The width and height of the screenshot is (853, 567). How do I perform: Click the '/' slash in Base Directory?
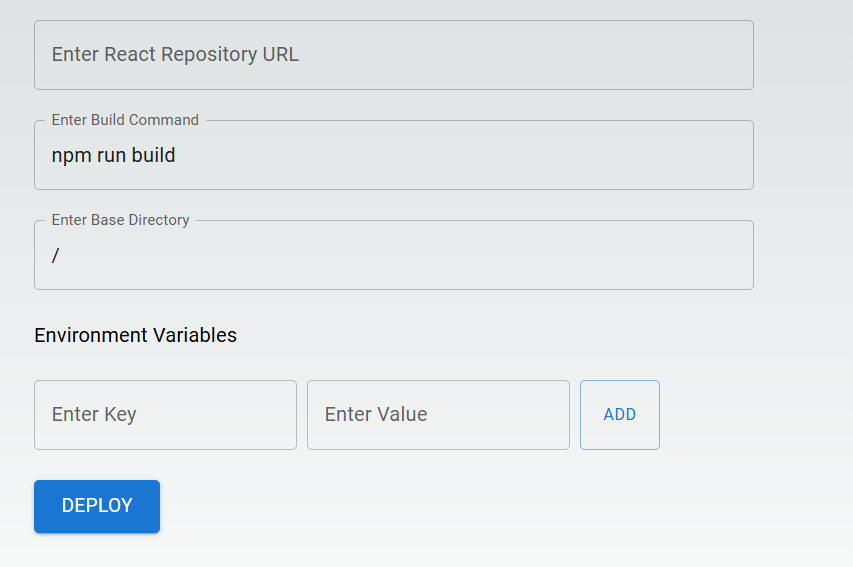[x=56, y=256]
